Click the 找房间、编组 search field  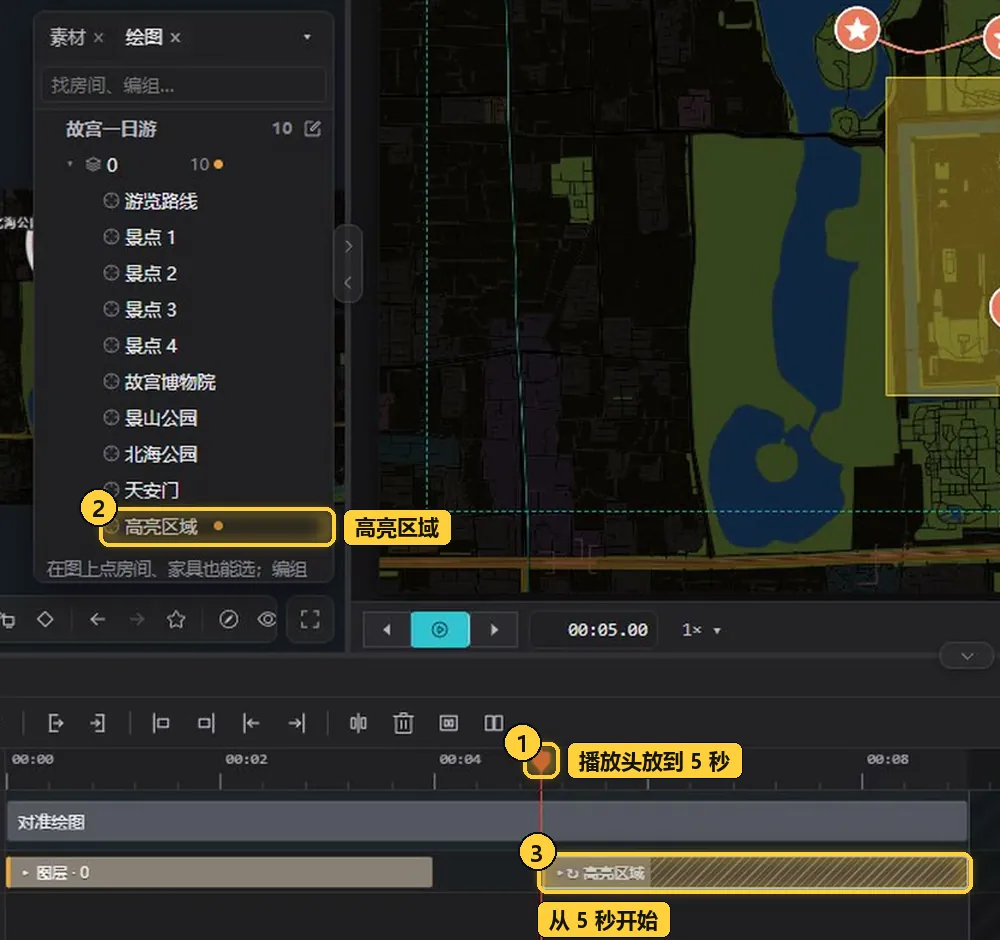click(x=184, y=85)
